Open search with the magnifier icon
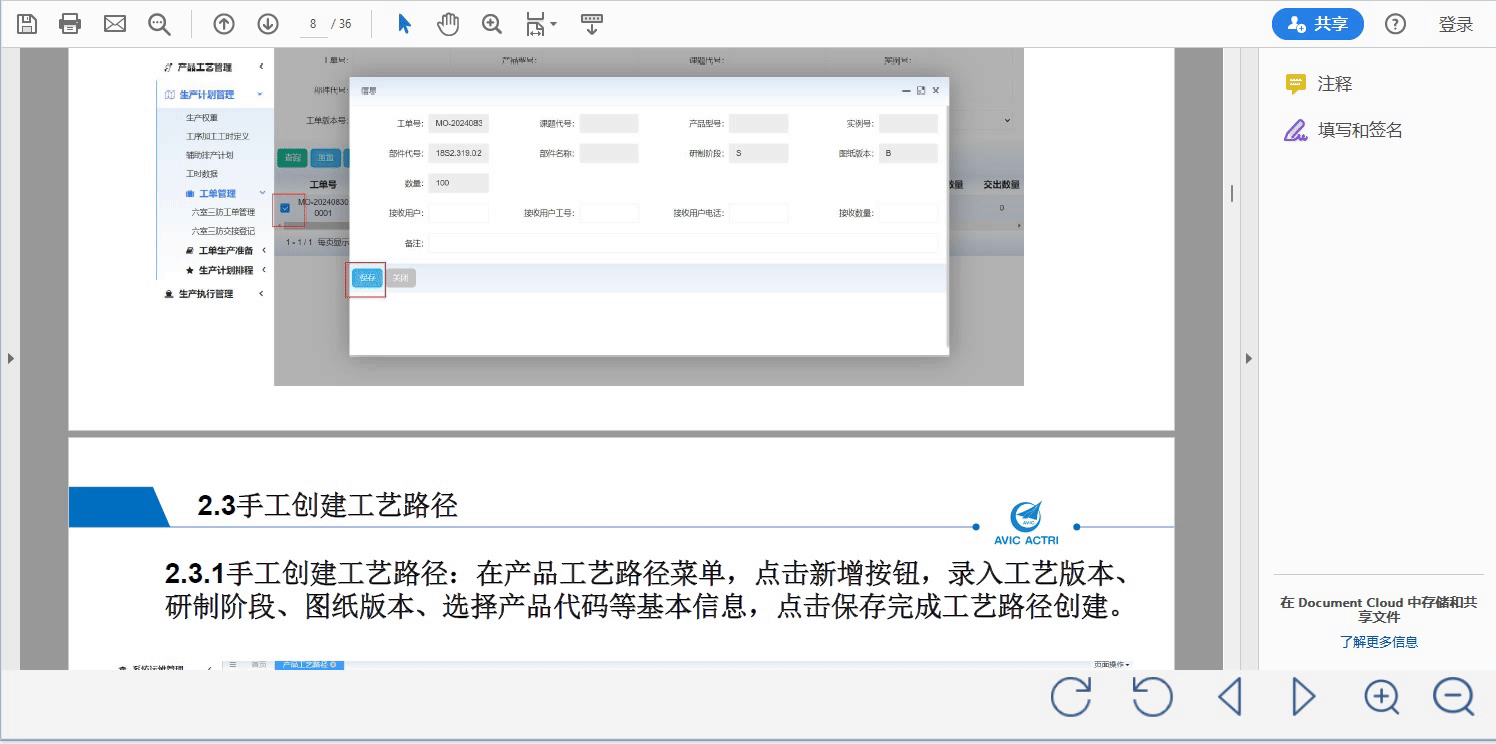1496x744 pixels. click(x=159, y=23)
